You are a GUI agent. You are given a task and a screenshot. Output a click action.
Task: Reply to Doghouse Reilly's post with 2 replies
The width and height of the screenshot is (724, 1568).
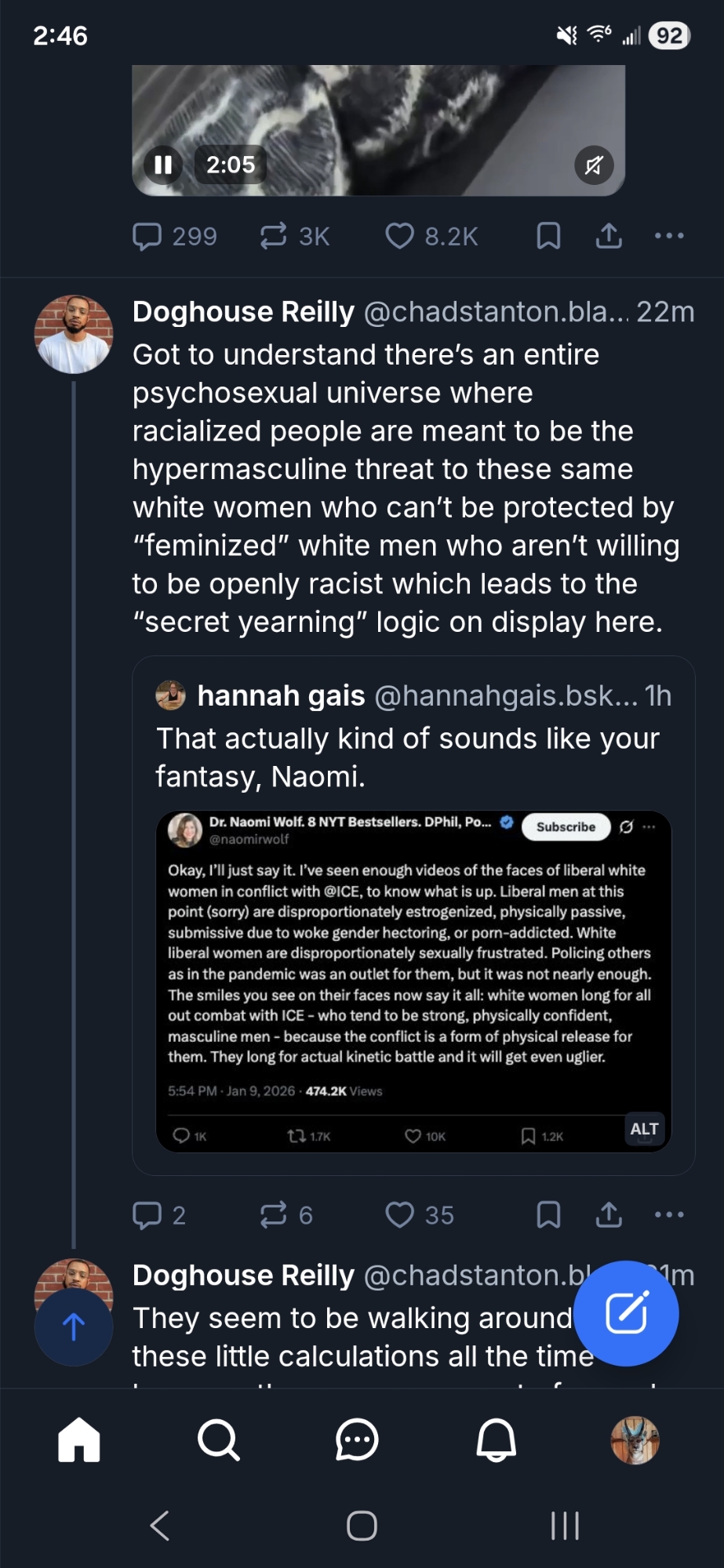point(147,1215)
